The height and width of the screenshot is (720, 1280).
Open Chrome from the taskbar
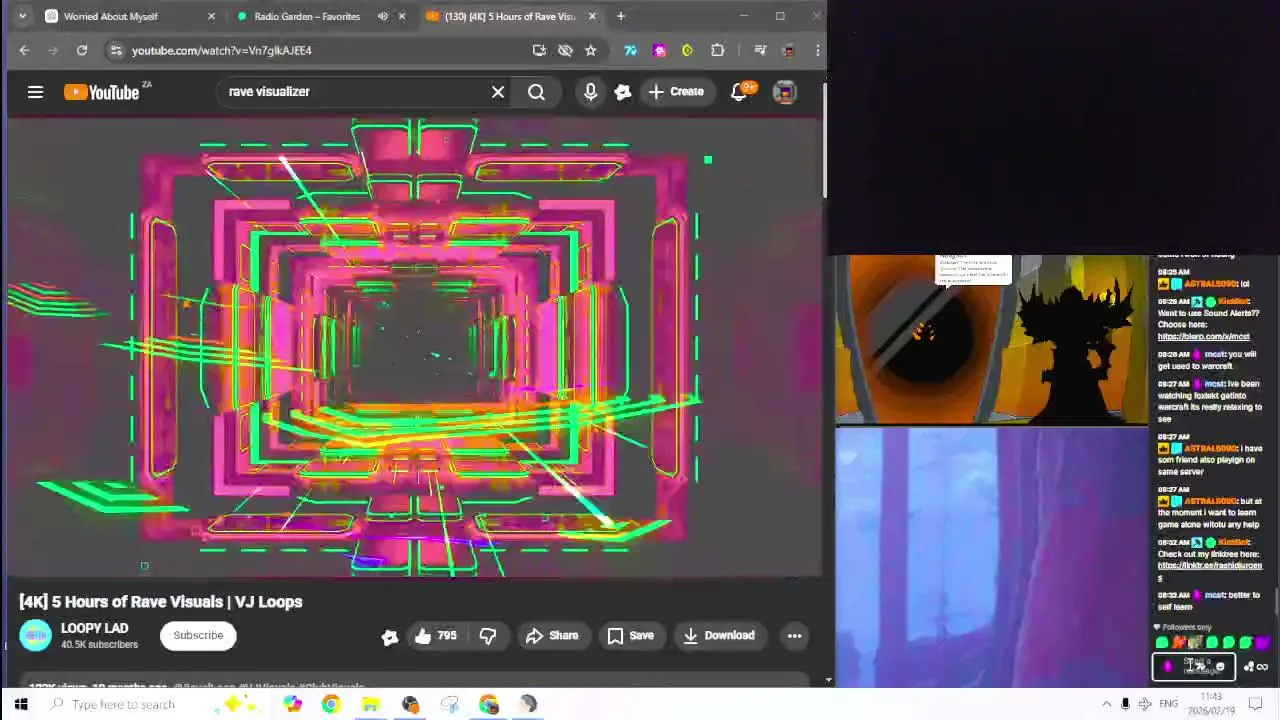tap(331, 705)
